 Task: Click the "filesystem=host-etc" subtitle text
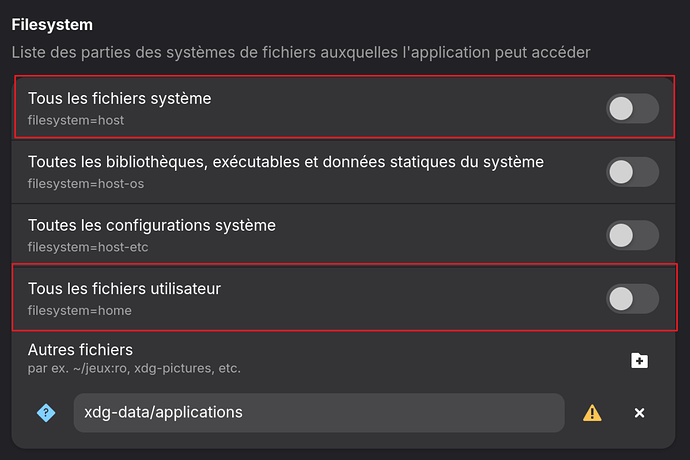pos(88,246)
